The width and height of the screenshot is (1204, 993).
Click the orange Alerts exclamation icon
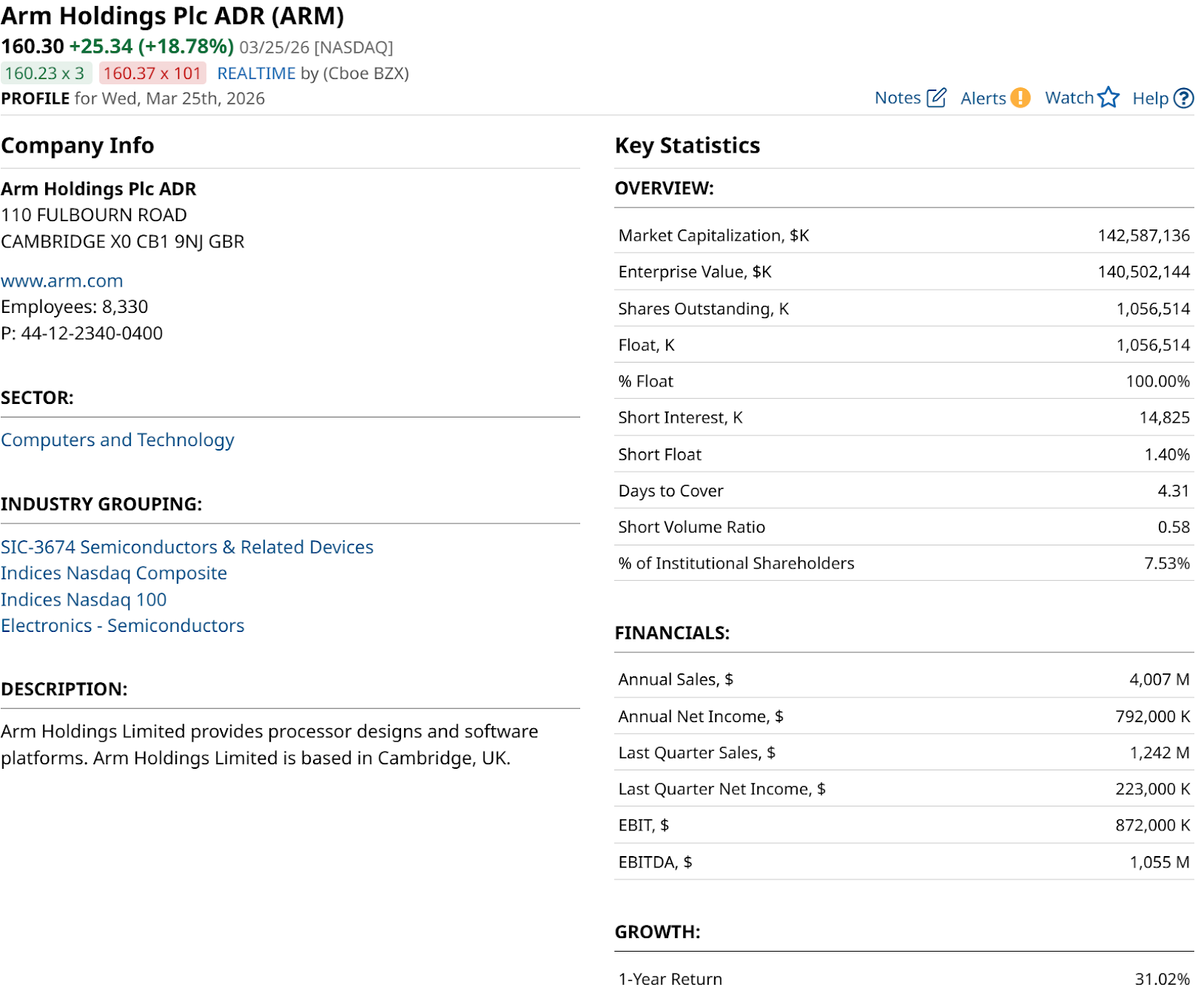tap(1020, 98)
